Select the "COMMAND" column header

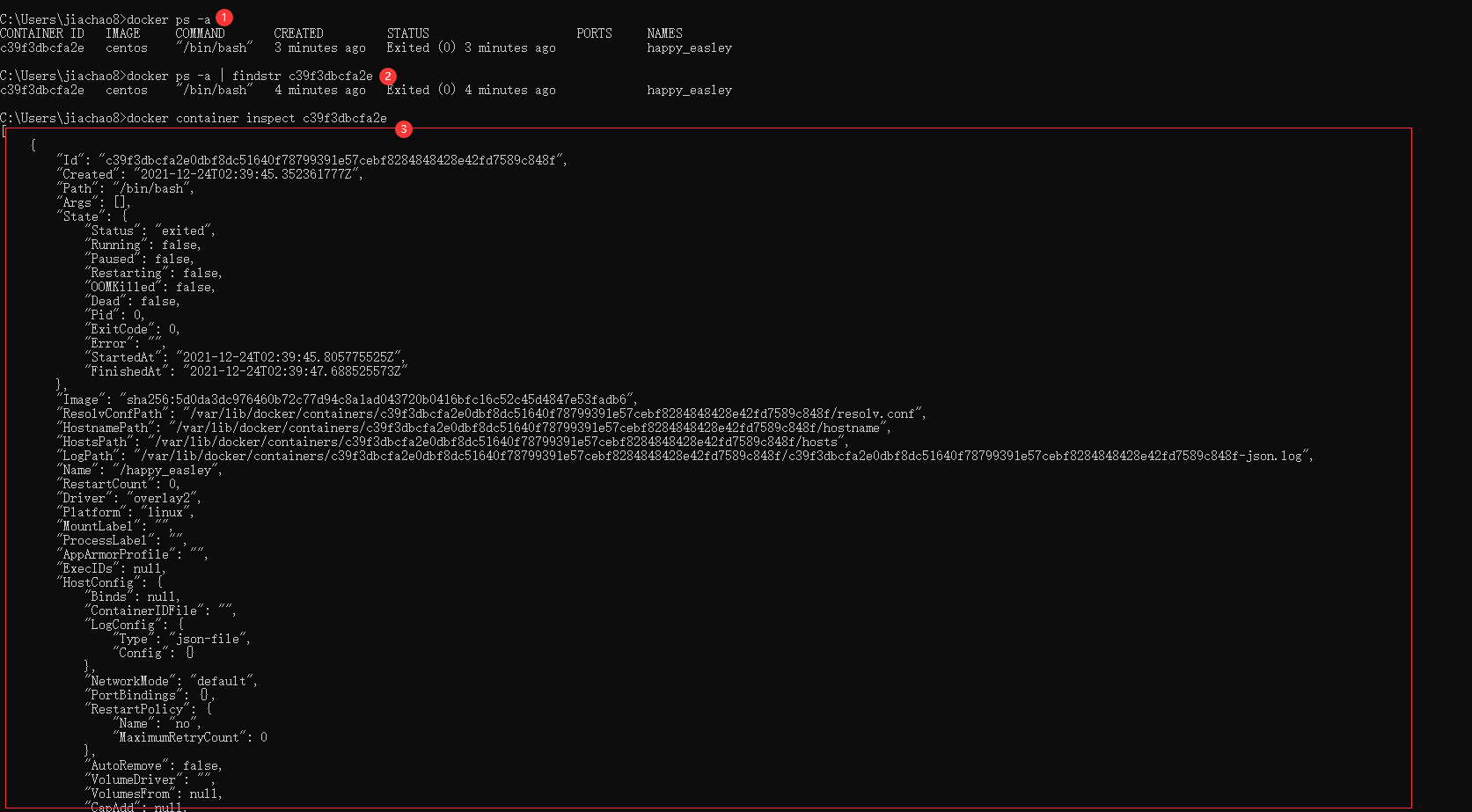pyautogui.click(x=201, y=33)
